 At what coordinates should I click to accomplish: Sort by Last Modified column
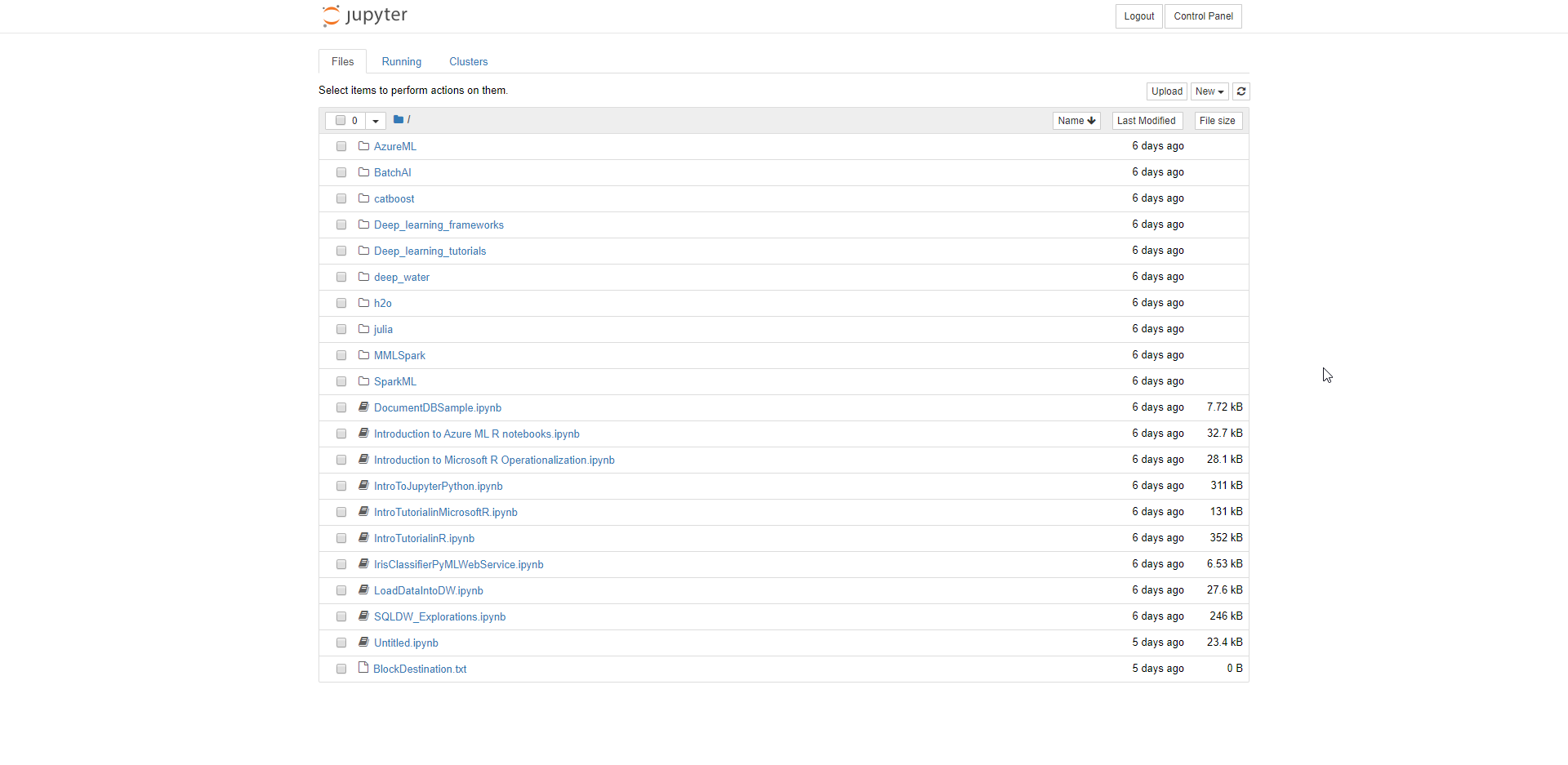1147,121
